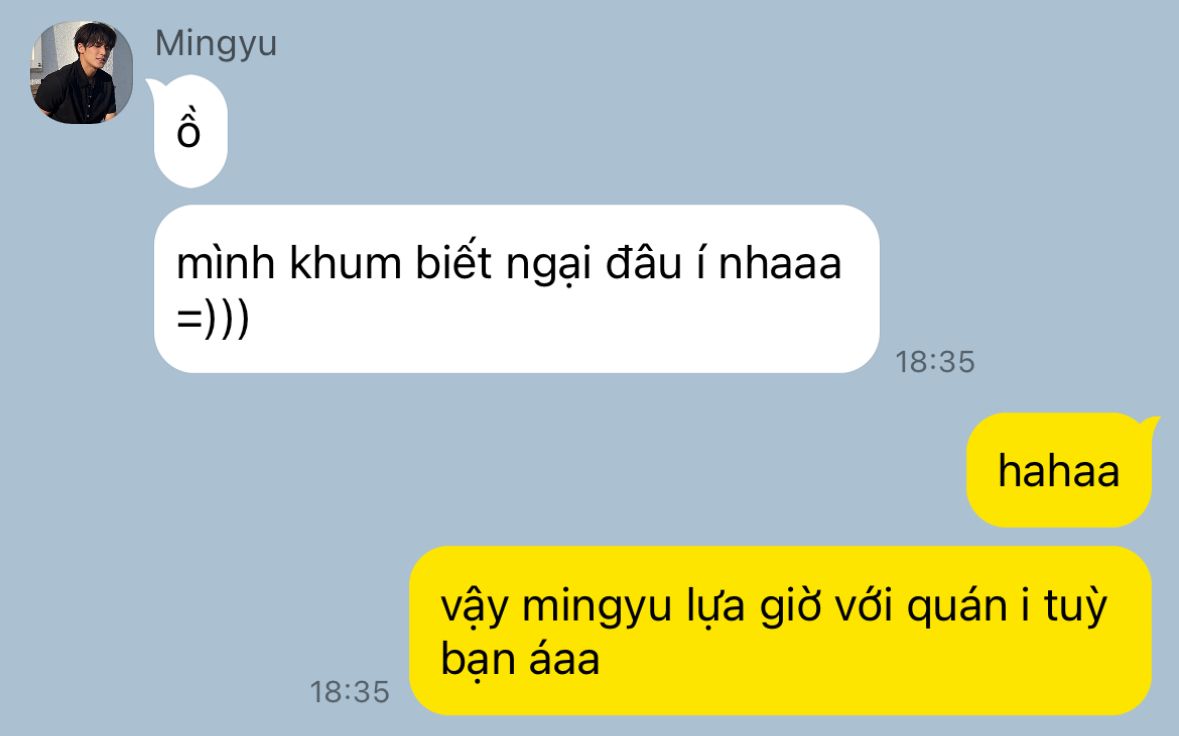The height and width of the screenshot is (736, 1179).
Task: Open Mingyu's profile picture
Action: (x=81, y=72)
